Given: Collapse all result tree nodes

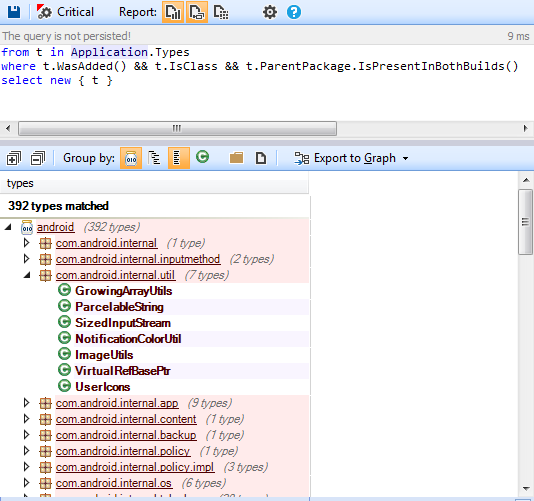Looking at the screenshot, I should (37, 158).
